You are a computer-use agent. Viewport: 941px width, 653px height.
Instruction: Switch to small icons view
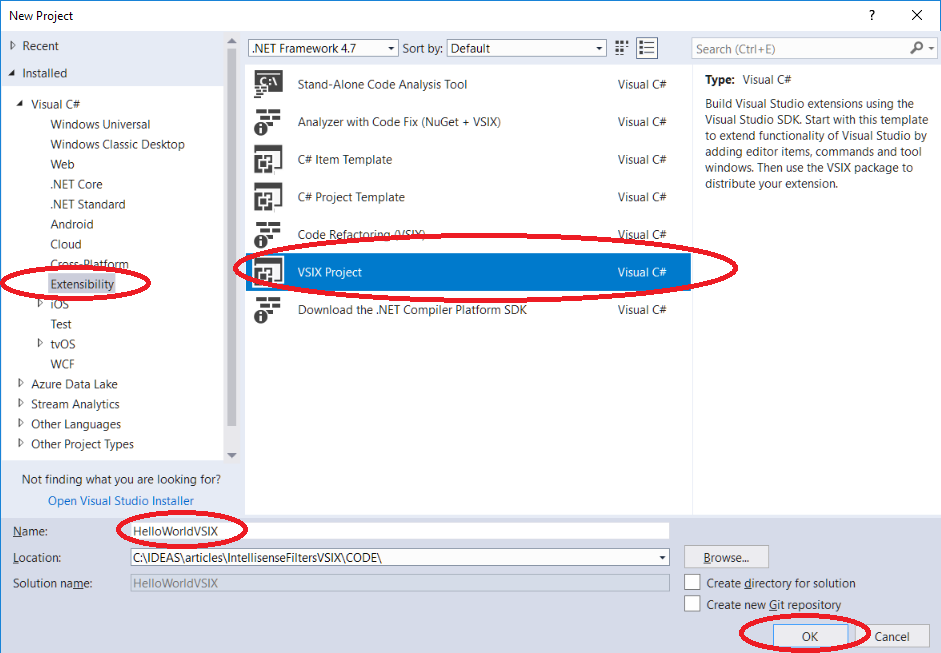(x=621, y=48)
